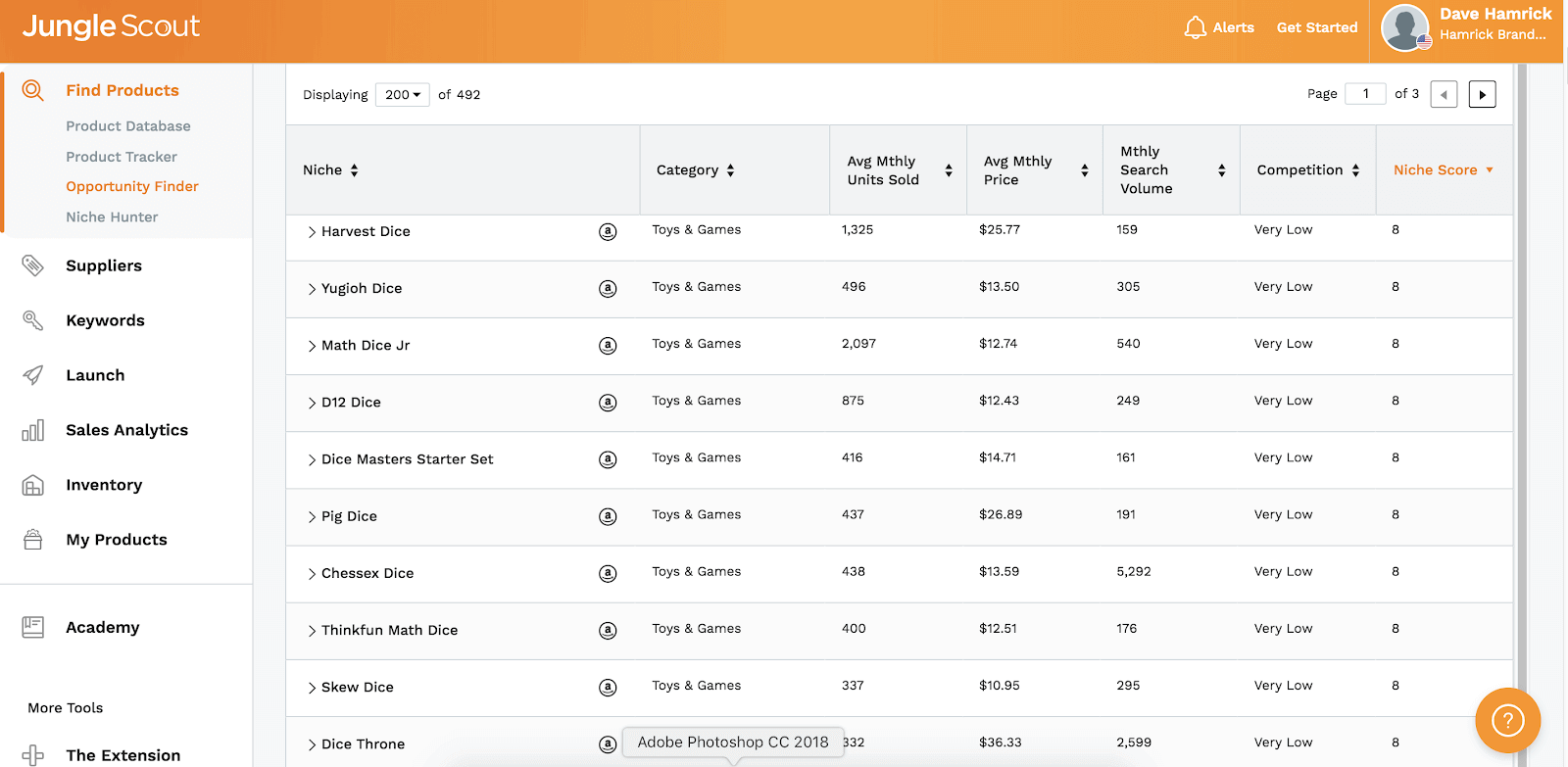The height and width of the screenshot is (767, 1568).
Task: Open the Academy menu item
Action: pyautogui.click(x=103, y=627)
